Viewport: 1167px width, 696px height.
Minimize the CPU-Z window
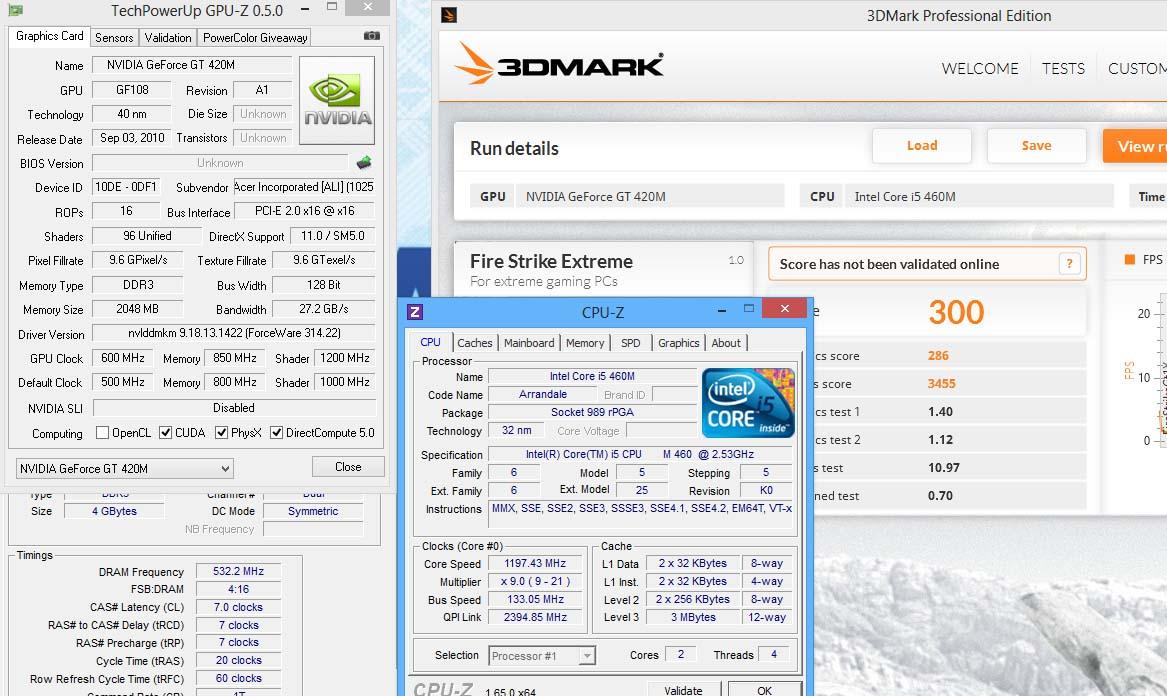(722, 309)
